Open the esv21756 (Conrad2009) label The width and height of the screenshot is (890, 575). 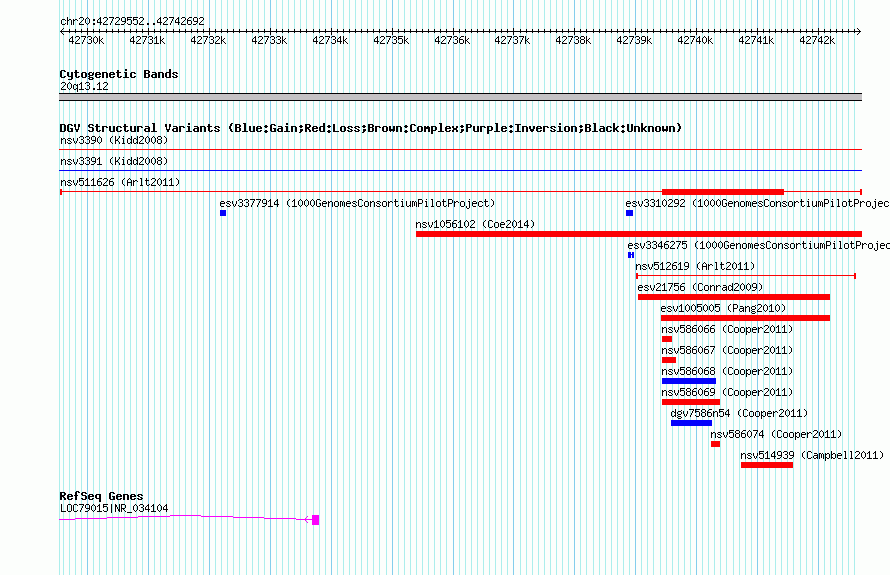pyautogui.click(x=700, y=287)
